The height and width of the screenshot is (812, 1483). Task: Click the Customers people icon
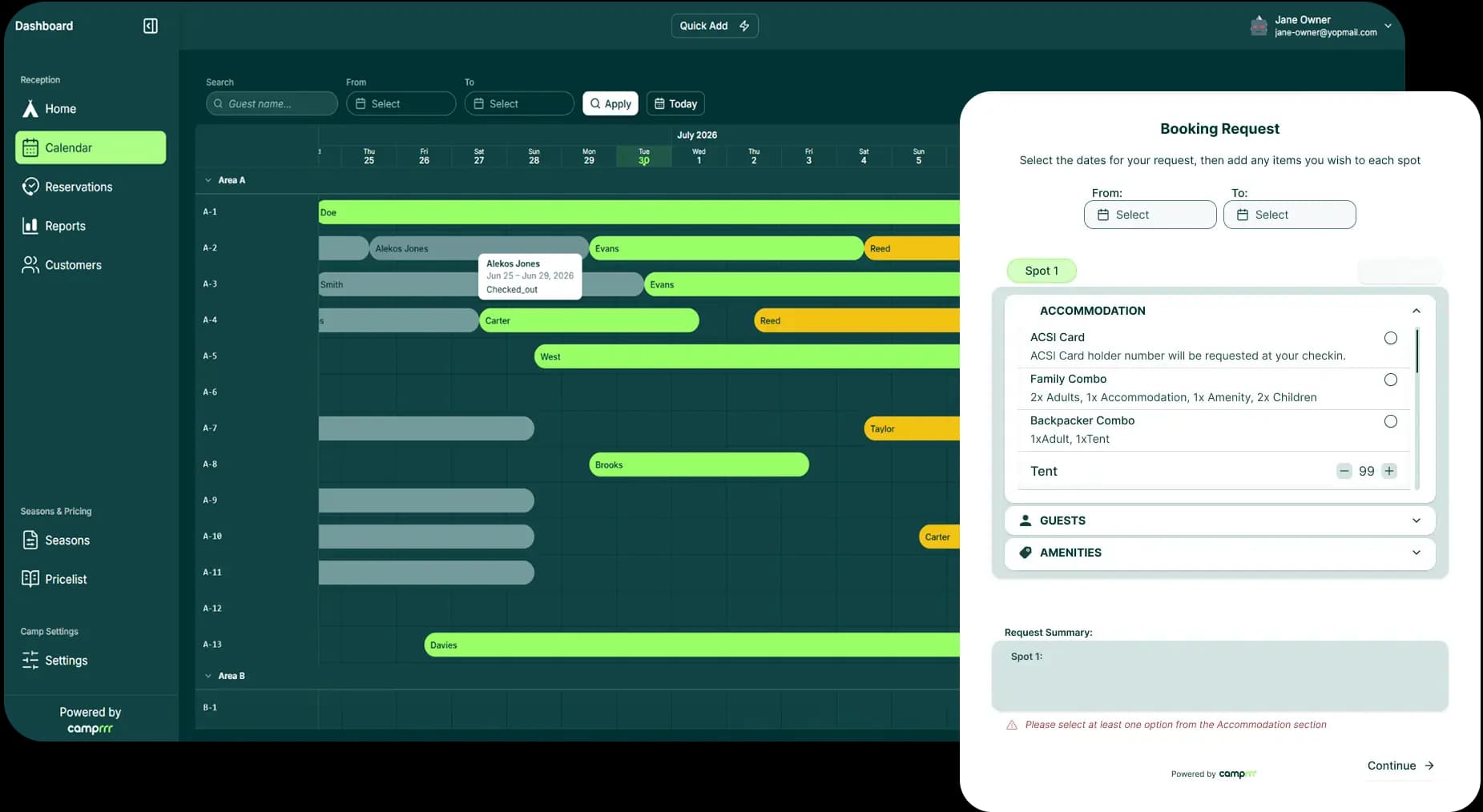30,265
